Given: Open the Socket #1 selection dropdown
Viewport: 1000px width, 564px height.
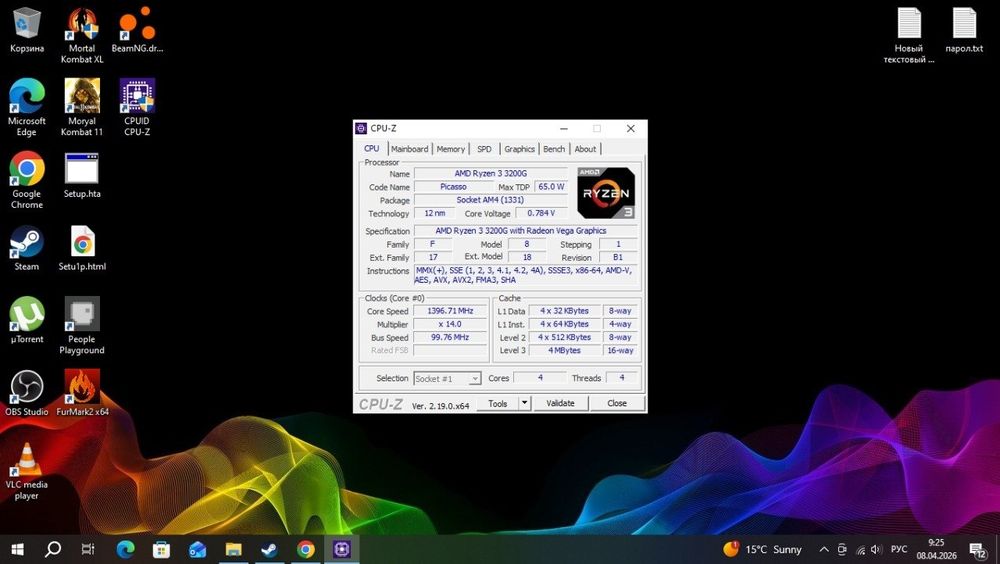Looking at the screenshot, I should coord(446,378).
